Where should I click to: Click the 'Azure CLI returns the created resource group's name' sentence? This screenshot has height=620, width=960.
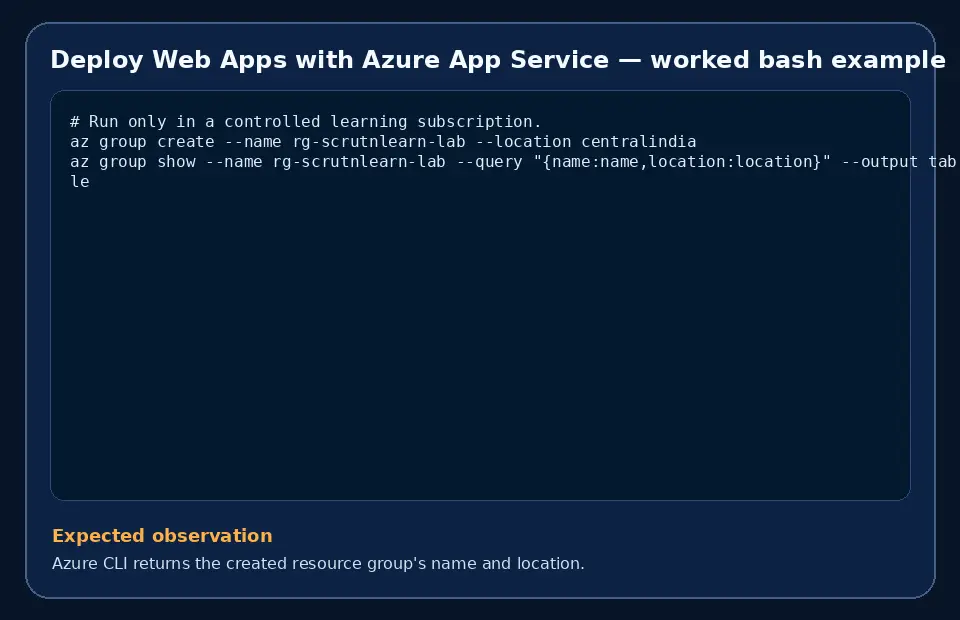pos(318,563)
